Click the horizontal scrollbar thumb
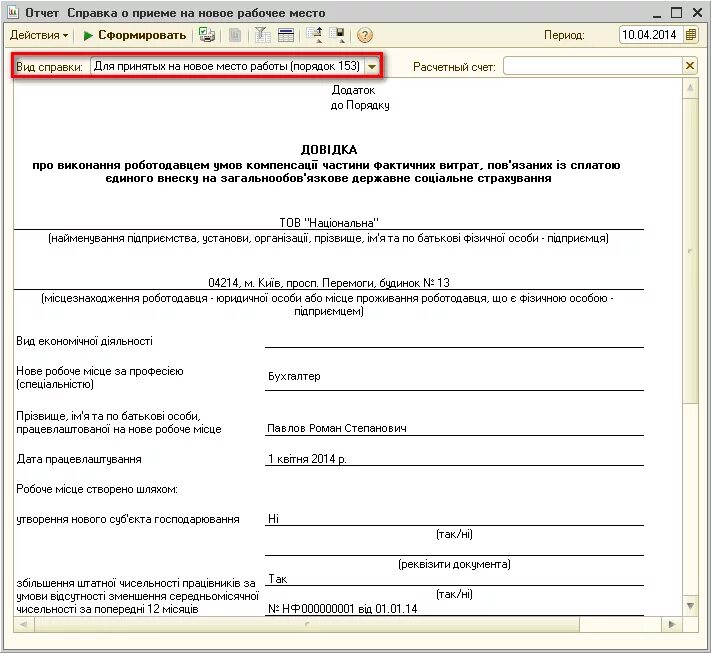711x653 pixels. [307, 624]
